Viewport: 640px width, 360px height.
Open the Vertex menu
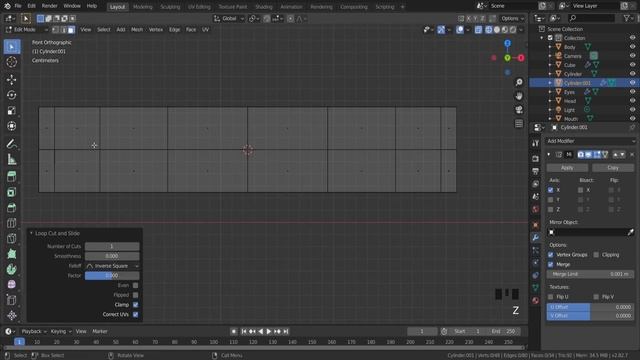(x=156, y=30)
